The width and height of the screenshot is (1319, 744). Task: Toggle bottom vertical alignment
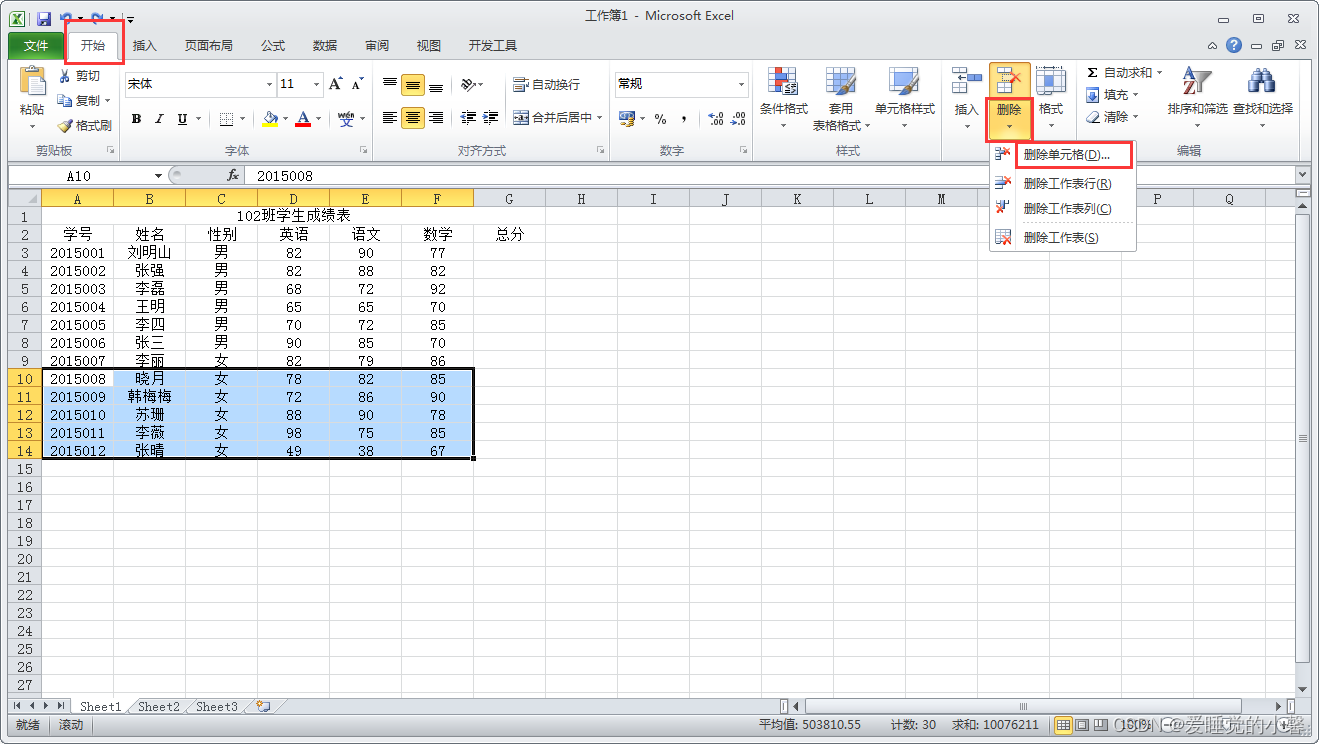436,85
